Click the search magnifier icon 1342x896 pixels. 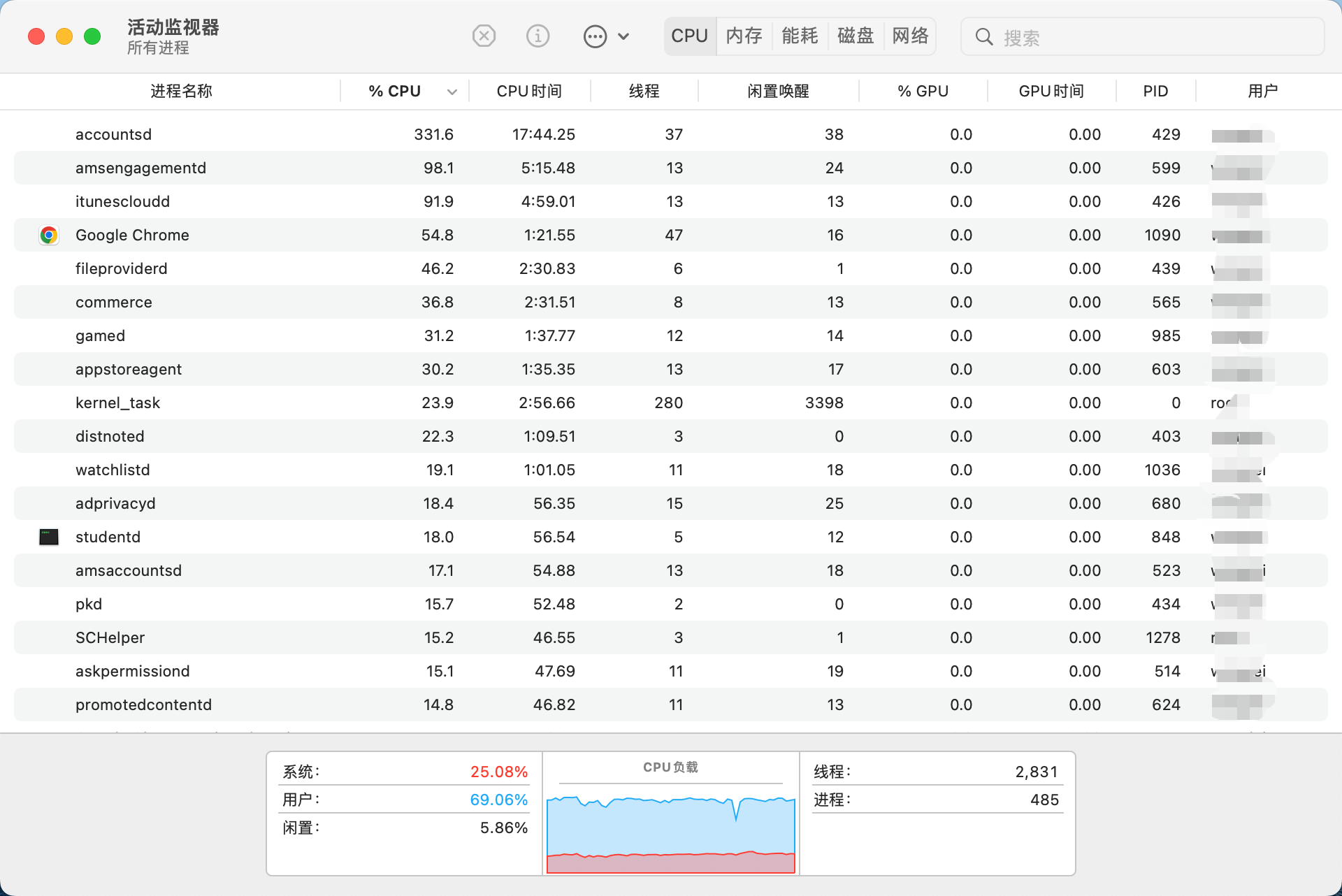(x=983, y=37)
